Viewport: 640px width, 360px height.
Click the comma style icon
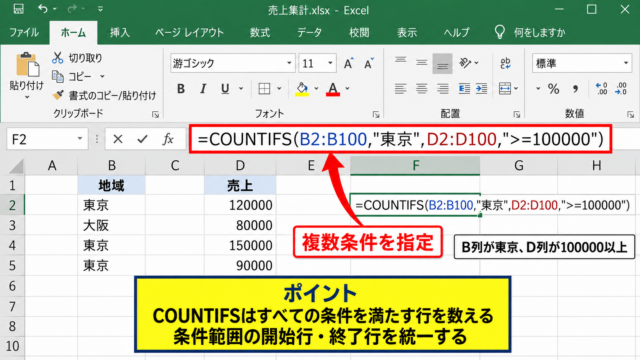tap(576, 89)
